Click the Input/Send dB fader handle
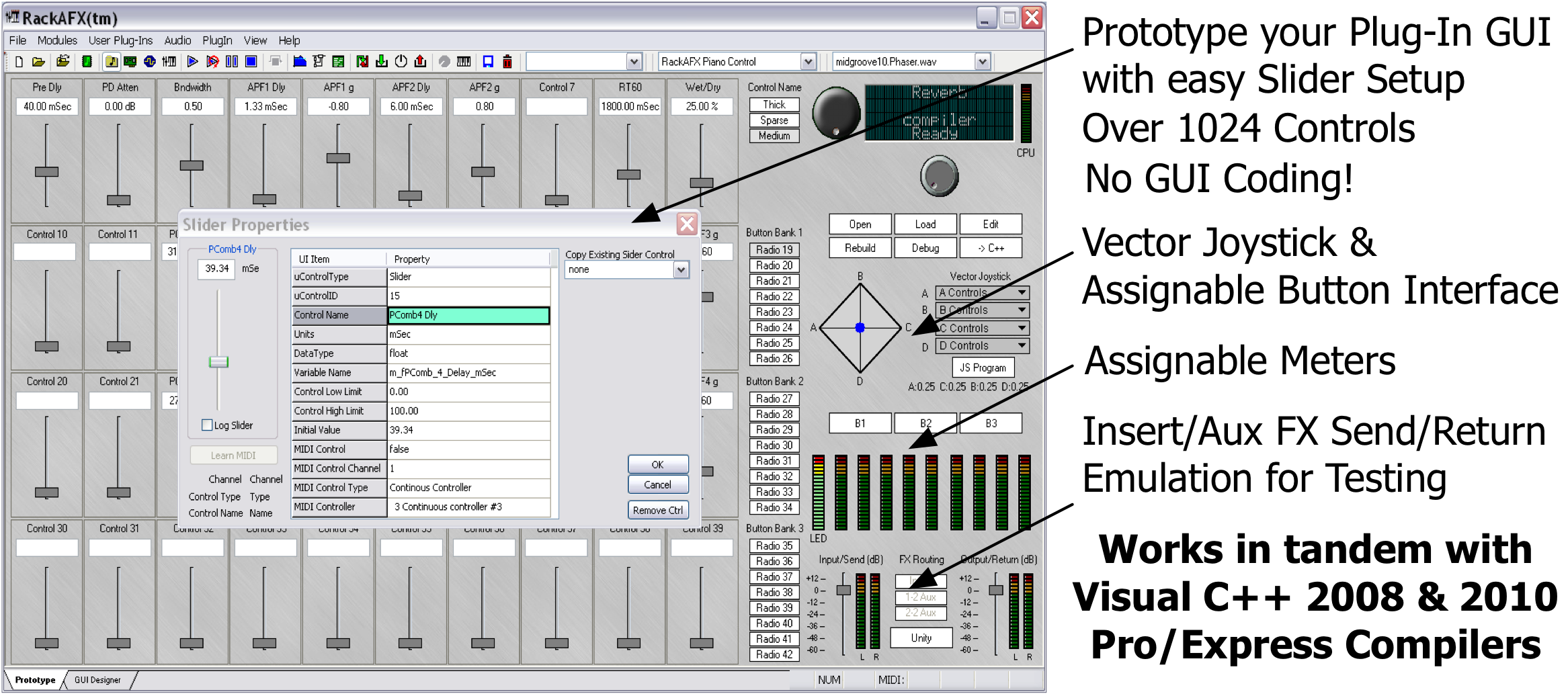Image resolution: width=1568 pixels, height=694 pixels. click(843, 590)
